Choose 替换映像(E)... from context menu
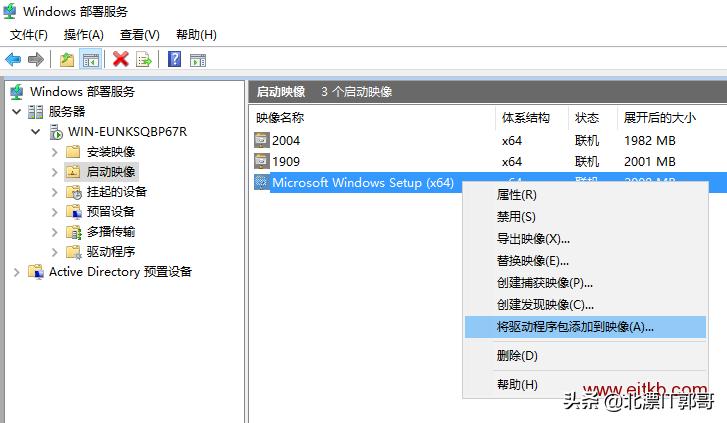The width and height of the screenshot is (727, 423). tap(585, 261)
